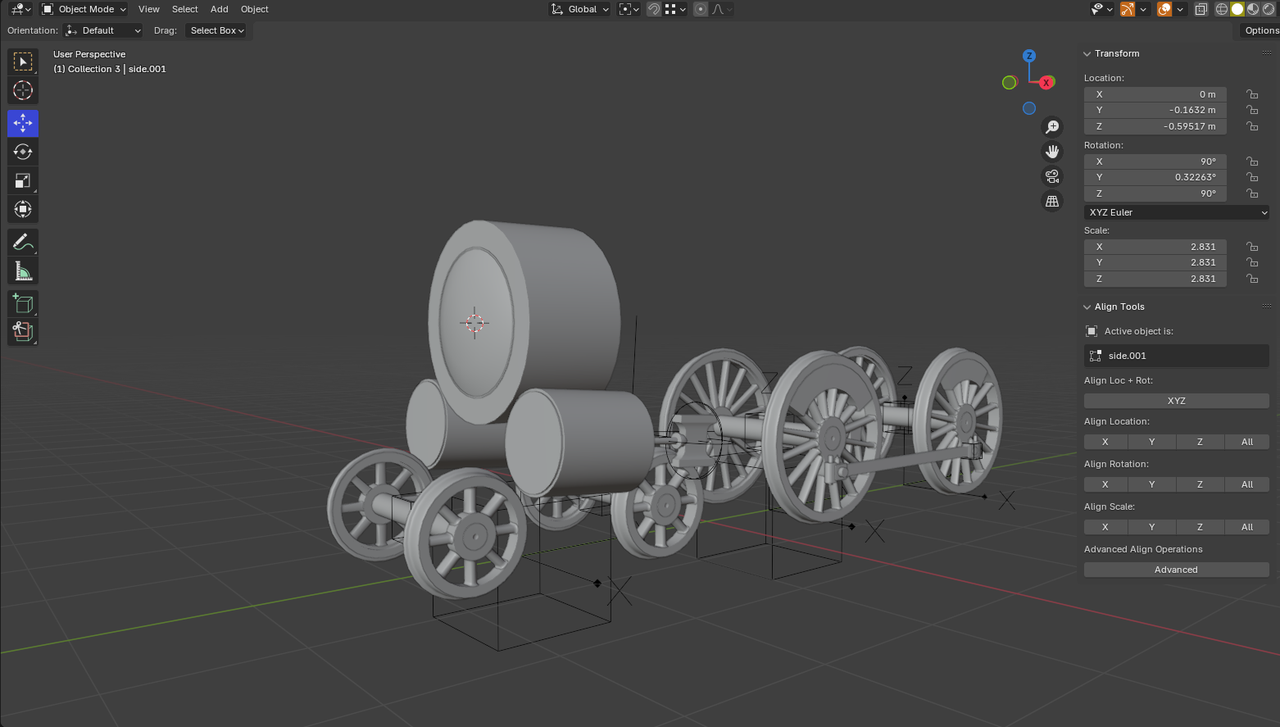Open the View menu

(x=149, y=9)
